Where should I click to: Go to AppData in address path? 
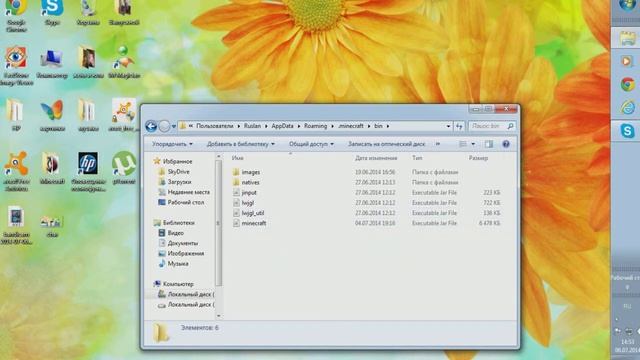[x=282, y=126]
